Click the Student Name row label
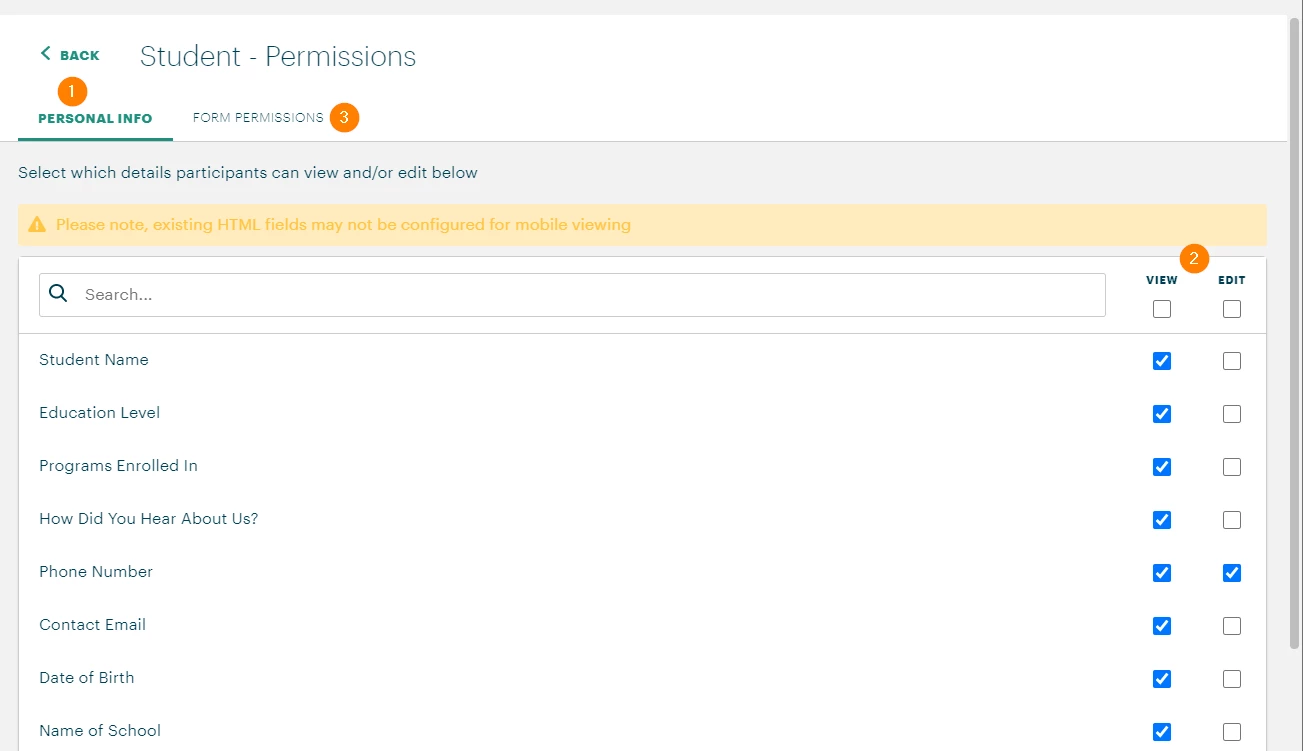The height and width of the screenshot is (751, 1303). point(94,360)
